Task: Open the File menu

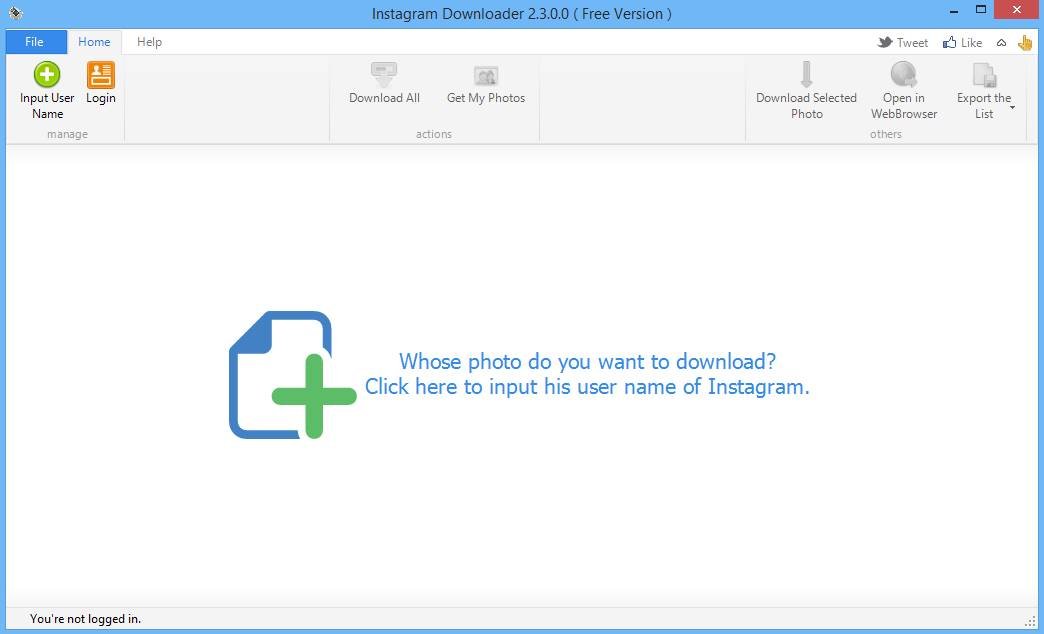Action: pos(36,42)
